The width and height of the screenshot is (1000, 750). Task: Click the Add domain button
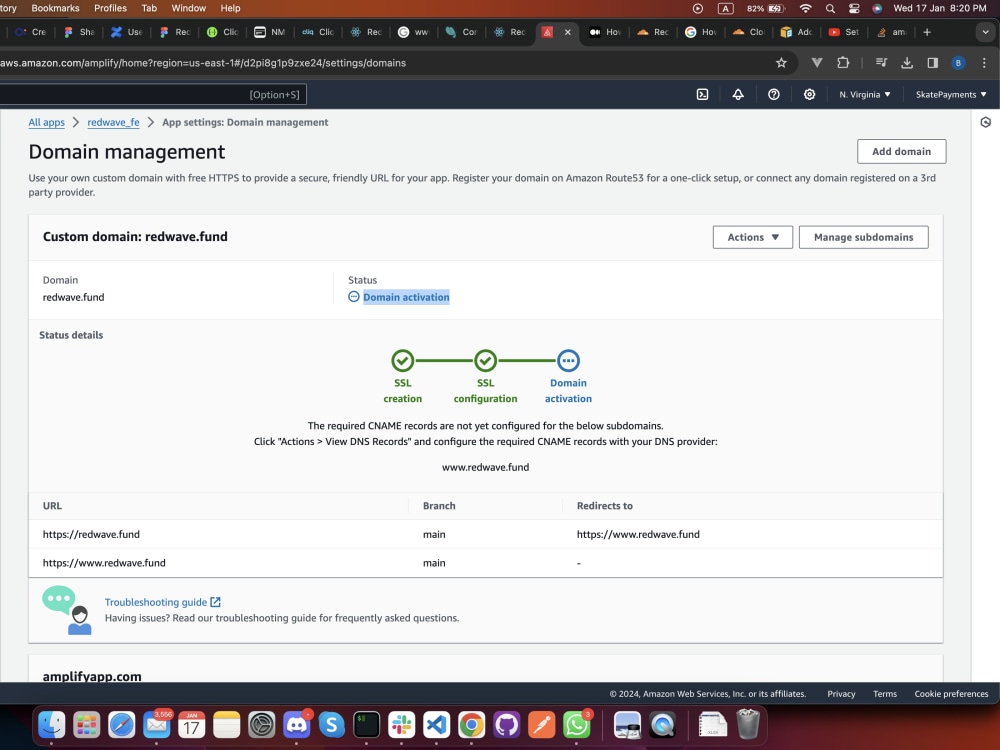(x=901, y=151)
